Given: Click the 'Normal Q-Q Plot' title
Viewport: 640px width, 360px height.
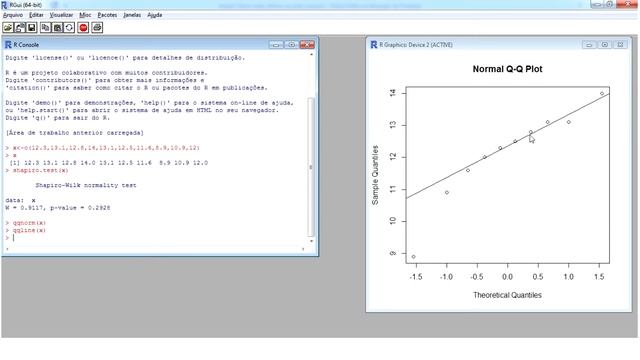Looking at the screenshot, I should coord(507,69).
